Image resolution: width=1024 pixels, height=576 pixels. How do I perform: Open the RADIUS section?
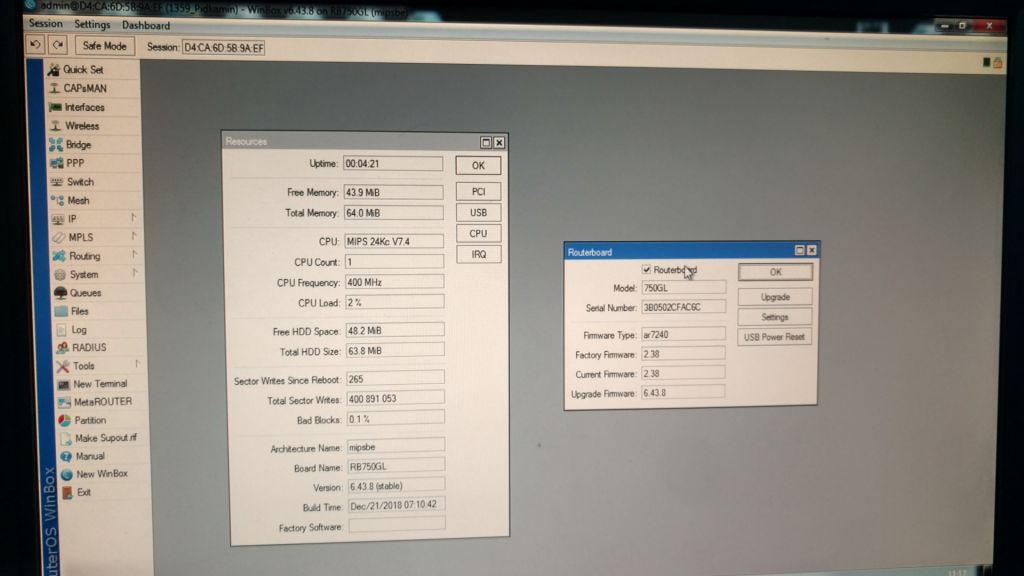(88, 347)
